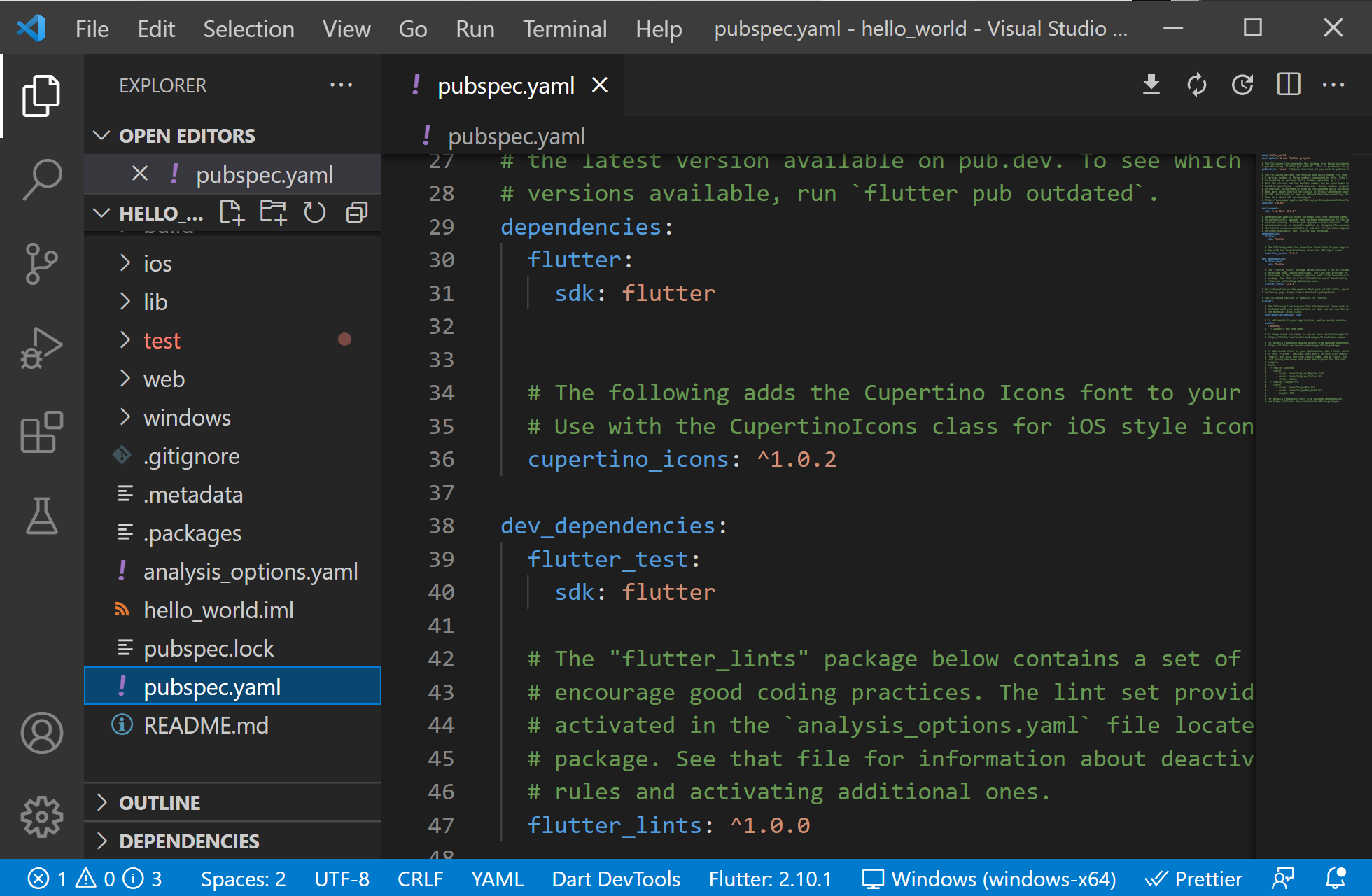Click the Collapse Folders icon in explorer

[x=356, y=213]
